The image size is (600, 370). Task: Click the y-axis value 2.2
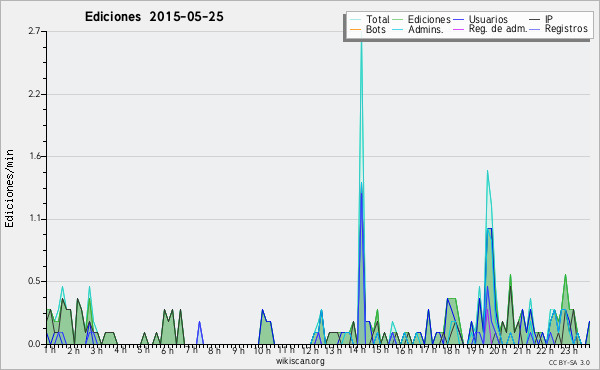point(34,94)
